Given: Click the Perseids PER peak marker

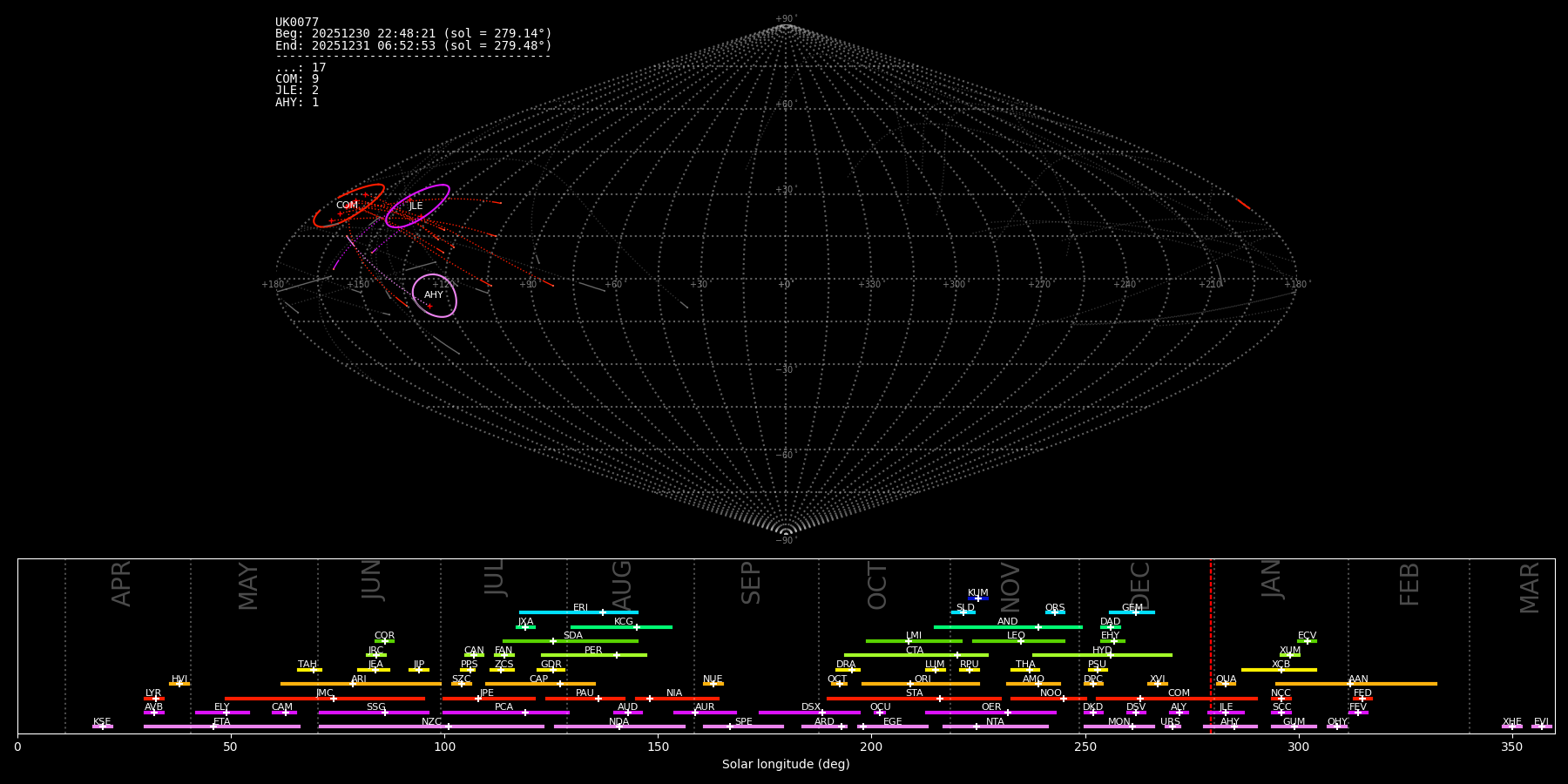Looking at the screenshot, I should click(617, 655).
